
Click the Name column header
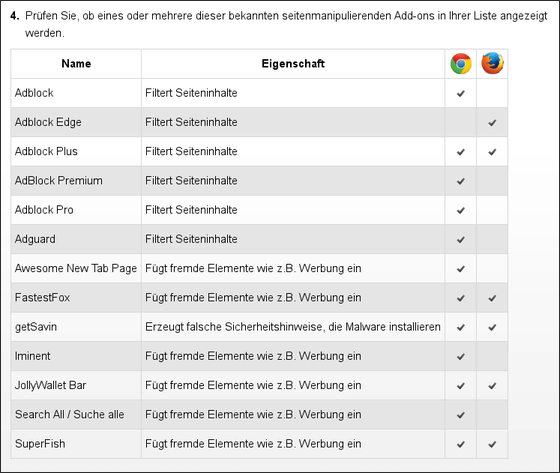tap(76, 64)
